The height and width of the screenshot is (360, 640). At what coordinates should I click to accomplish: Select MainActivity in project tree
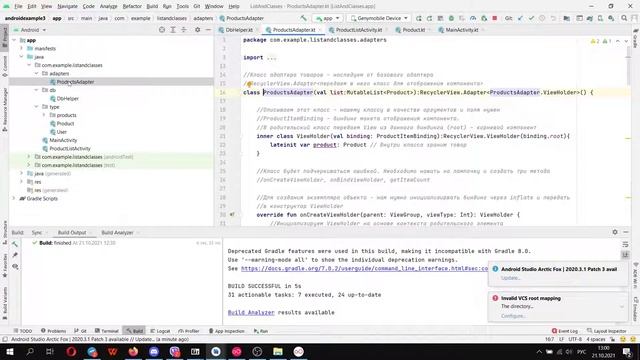[63, 140]
